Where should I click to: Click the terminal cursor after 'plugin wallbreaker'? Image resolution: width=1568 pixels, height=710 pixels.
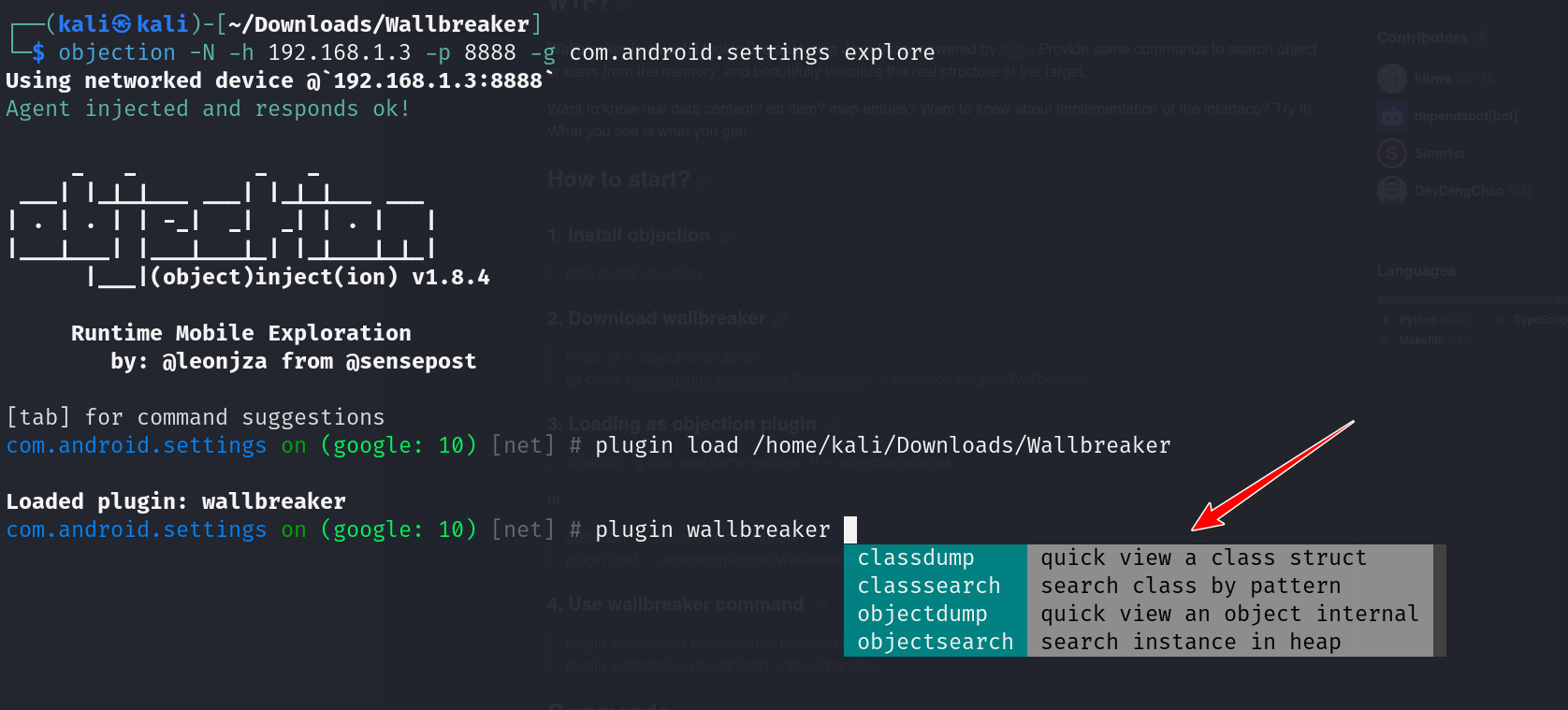(x=849, y=529)
